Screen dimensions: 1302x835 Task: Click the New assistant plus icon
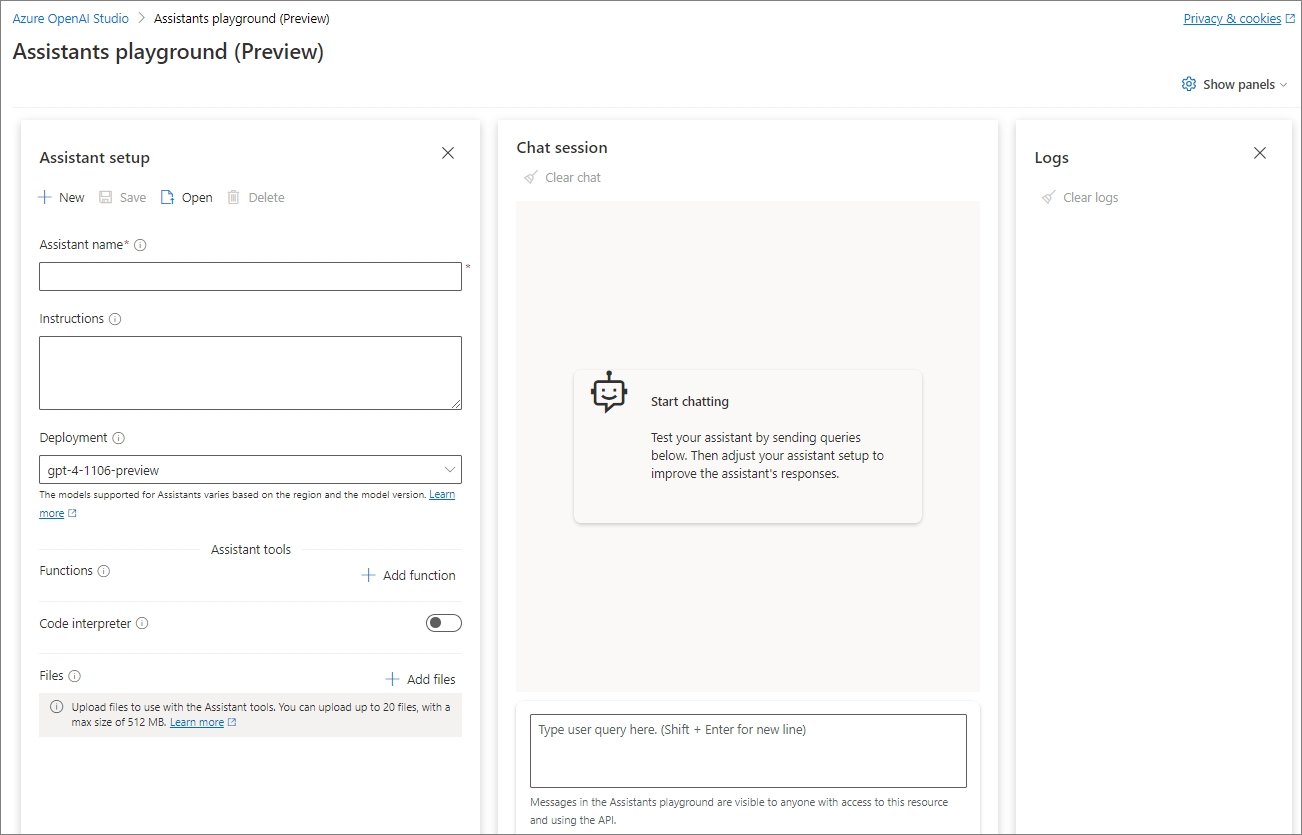(45, 197)
